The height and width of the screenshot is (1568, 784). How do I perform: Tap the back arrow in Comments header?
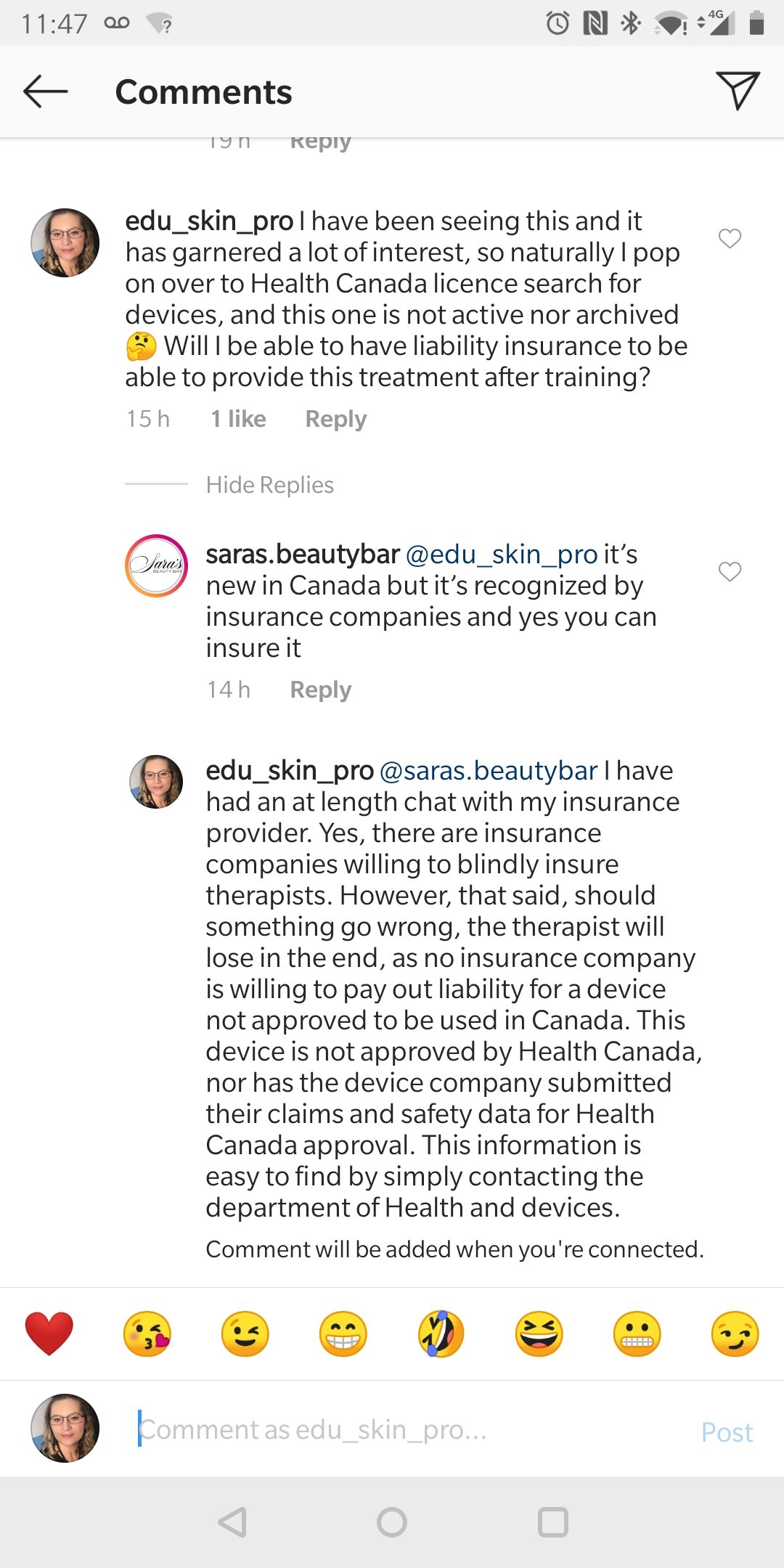point(46,92)
